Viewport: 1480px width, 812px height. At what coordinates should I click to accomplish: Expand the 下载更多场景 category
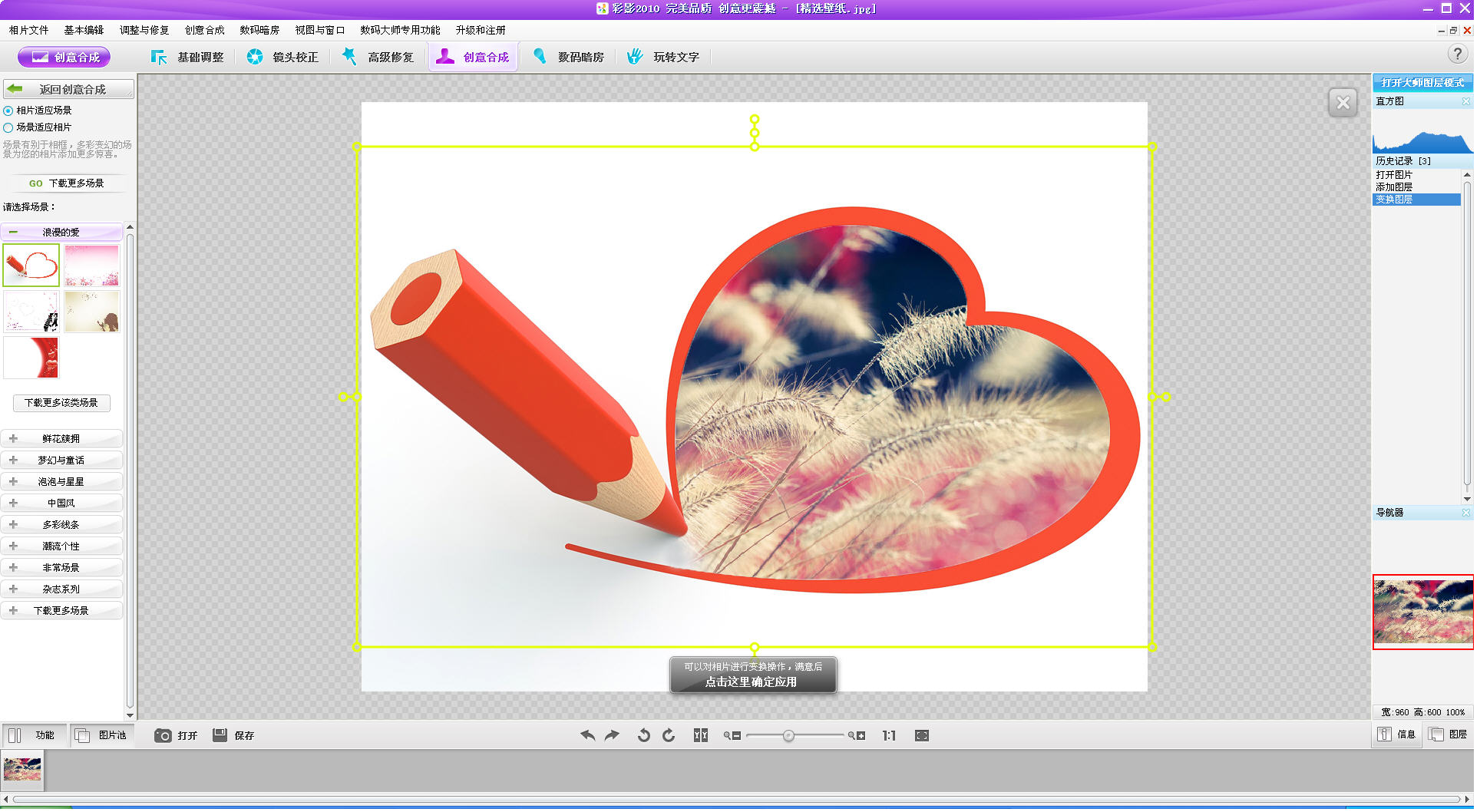pos(61,612)
